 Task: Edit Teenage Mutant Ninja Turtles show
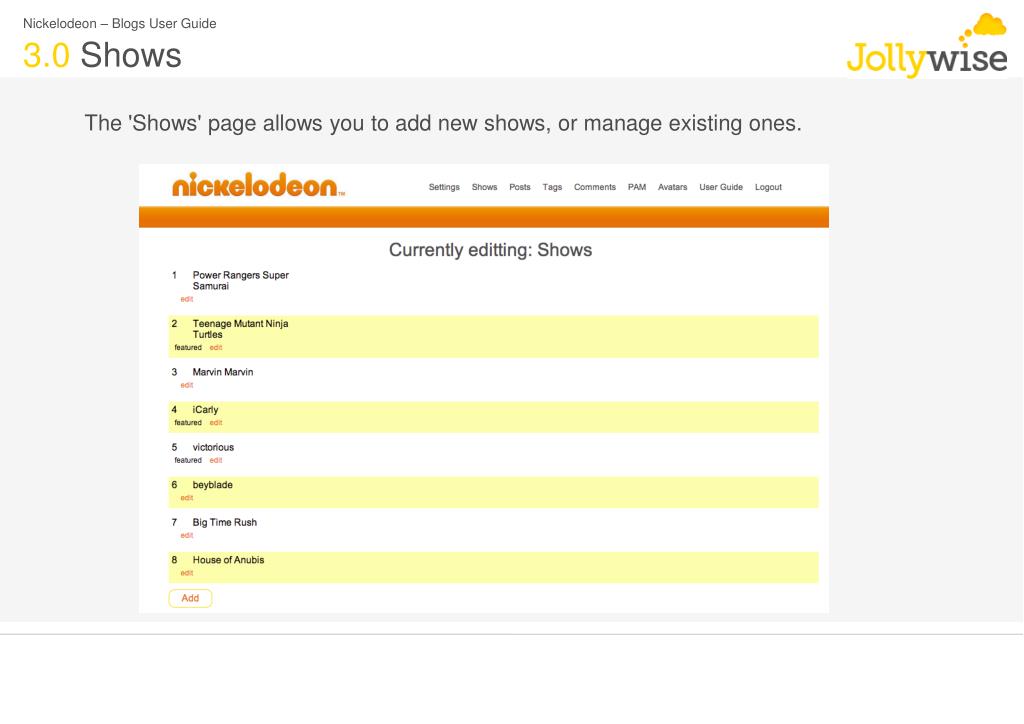[x=216, y=347]
